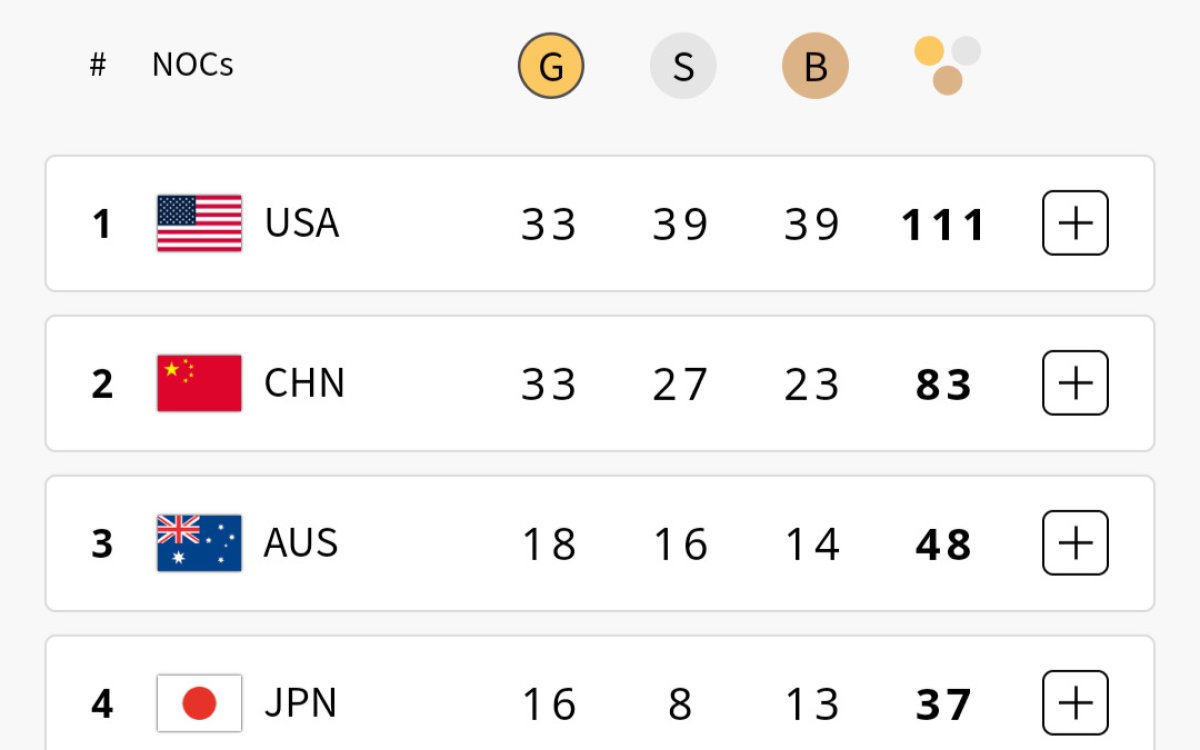The height and width of the screenshot is (750, 1200).
Task: Click the JPN country code text
Action: pos(300,703)
